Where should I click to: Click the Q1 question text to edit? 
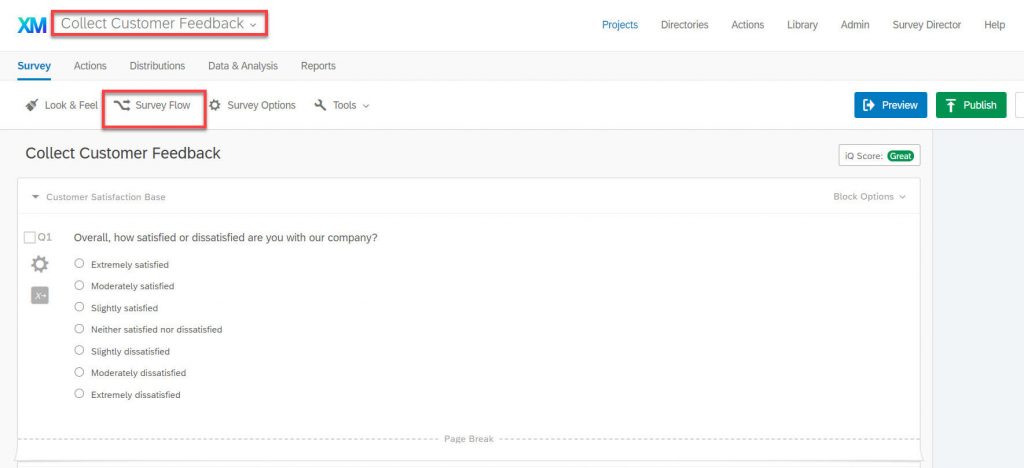point(225,238)
